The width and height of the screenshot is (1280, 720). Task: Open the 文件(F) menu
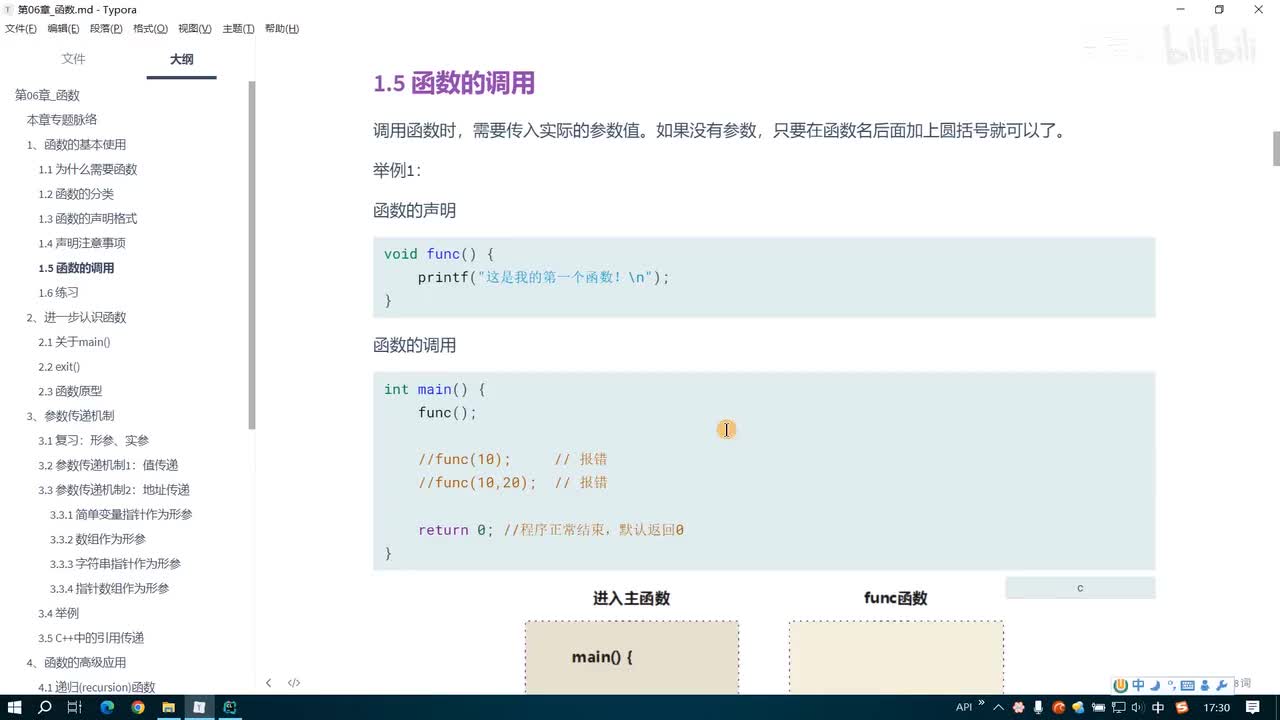point(21,29)
